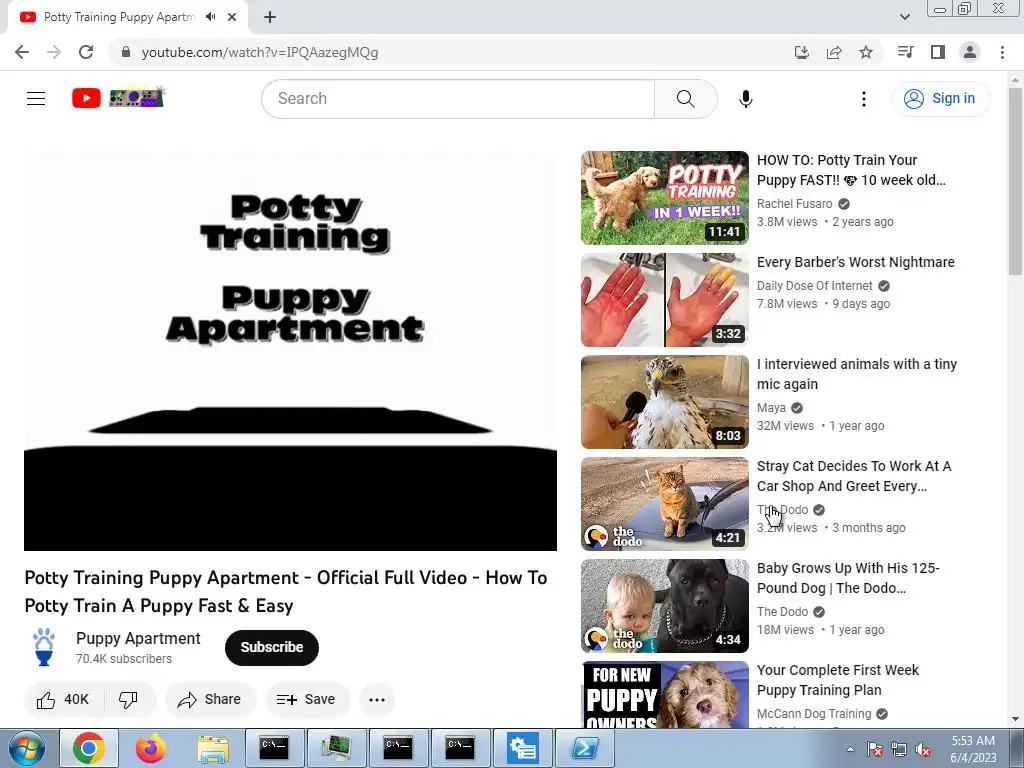Open File Explorer folder in taskbar
The height and width of the screenshot is (768, 1024).
[213, 748]
